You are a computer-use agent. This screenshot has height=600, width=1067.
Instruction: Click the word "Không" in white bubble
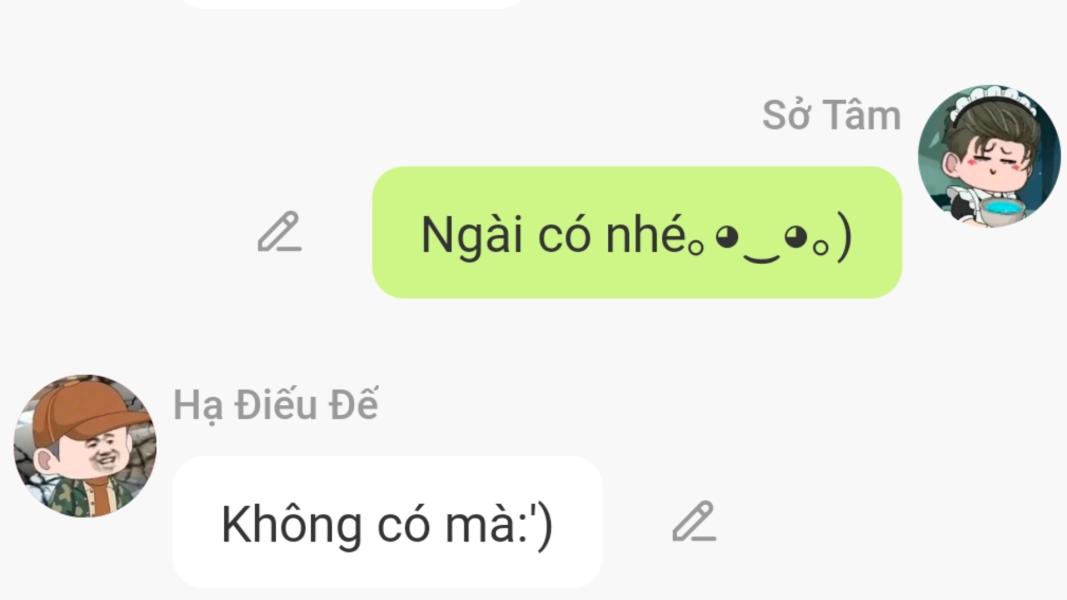291,526
